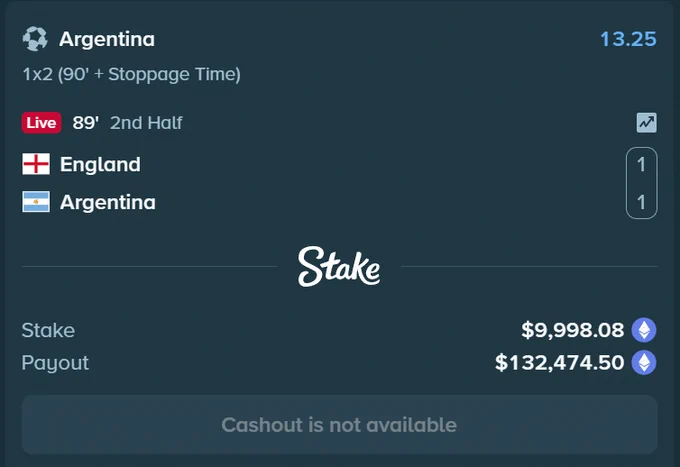Click the 2nd Half period label
Viewport: 680px width, 467px height.
146,123
